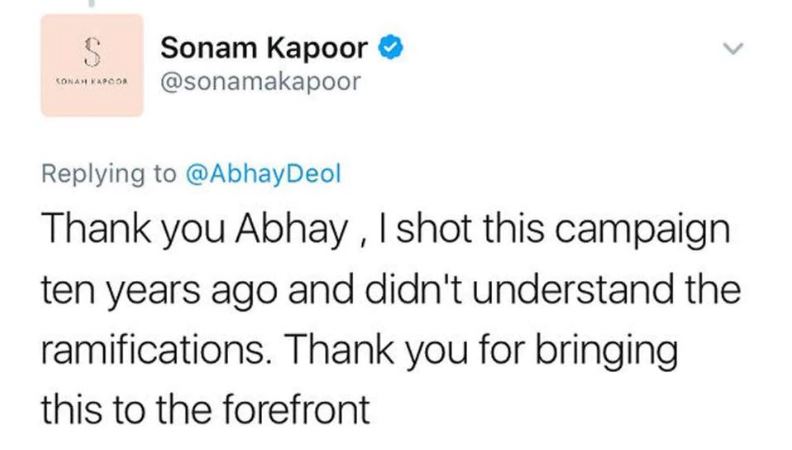Click the word 'campaign' in the tweet
The height and width of the screenshot is (450, 792).
click(642, 231)
